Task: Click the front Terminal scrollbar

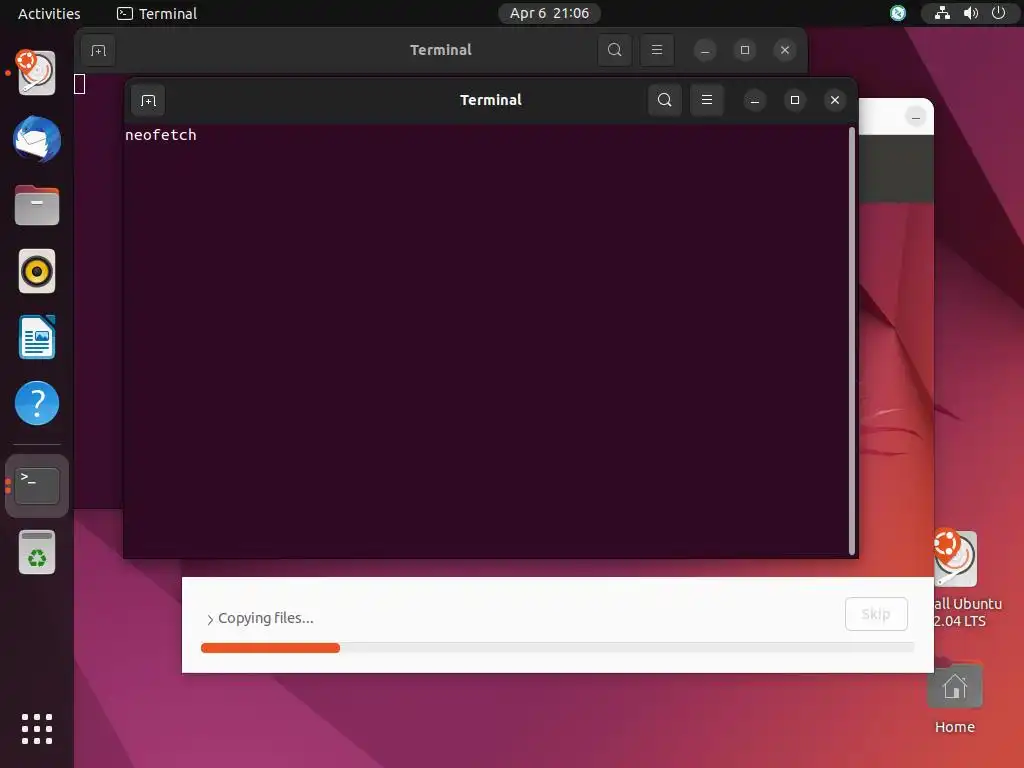Action: point(852,341)
